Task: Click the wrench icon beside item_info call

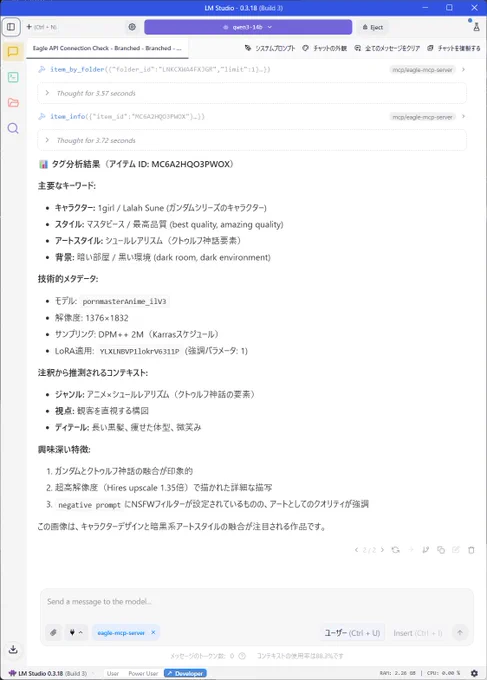Action: pos(42,116)
